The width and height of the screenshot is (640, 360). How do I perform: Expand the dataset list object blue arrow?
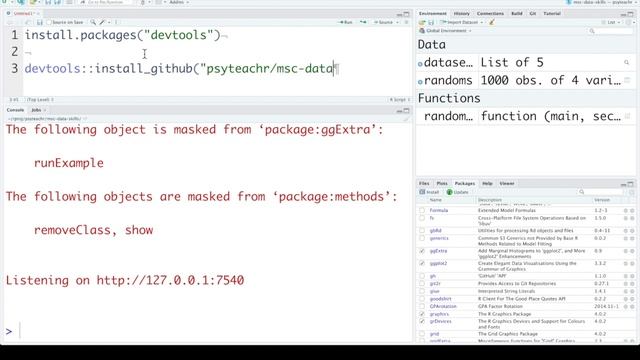[420, 64]
